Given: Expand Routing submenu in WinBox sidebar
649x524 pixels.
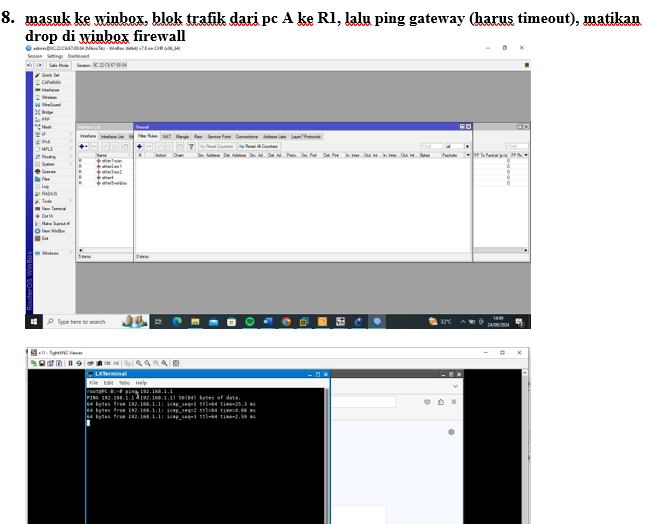Looking at the screenshot, I should (x=54, y=157).
